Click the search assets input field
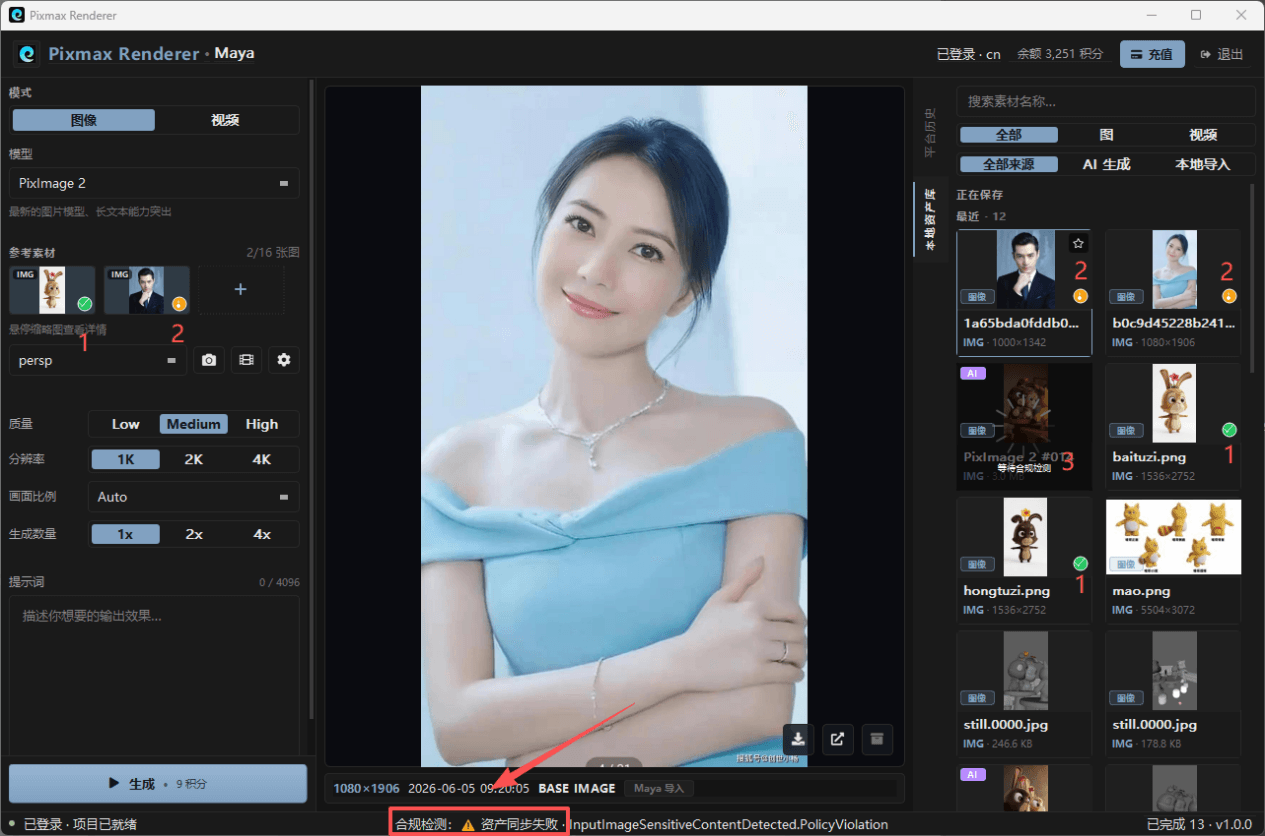This screenshot has height=836, width=1265. pos(1105,101)
